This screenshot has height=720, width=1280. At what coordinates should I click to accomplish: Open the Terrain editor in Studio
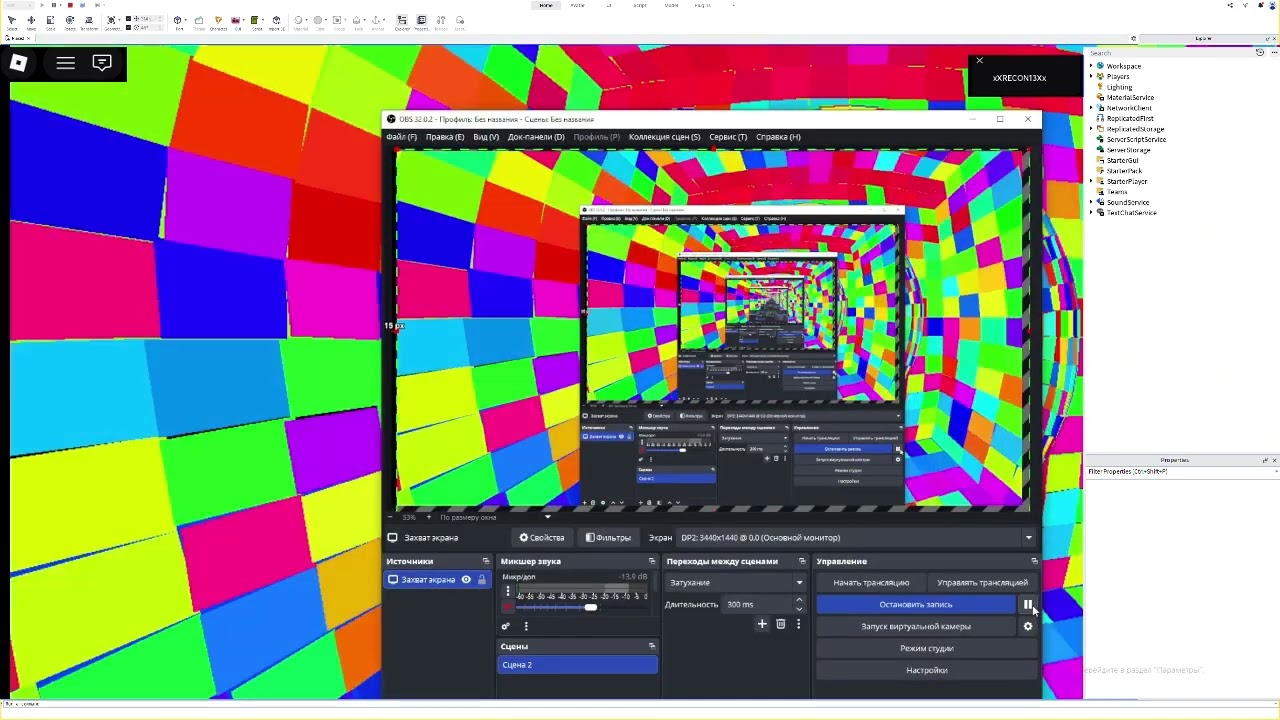[199, 21]
